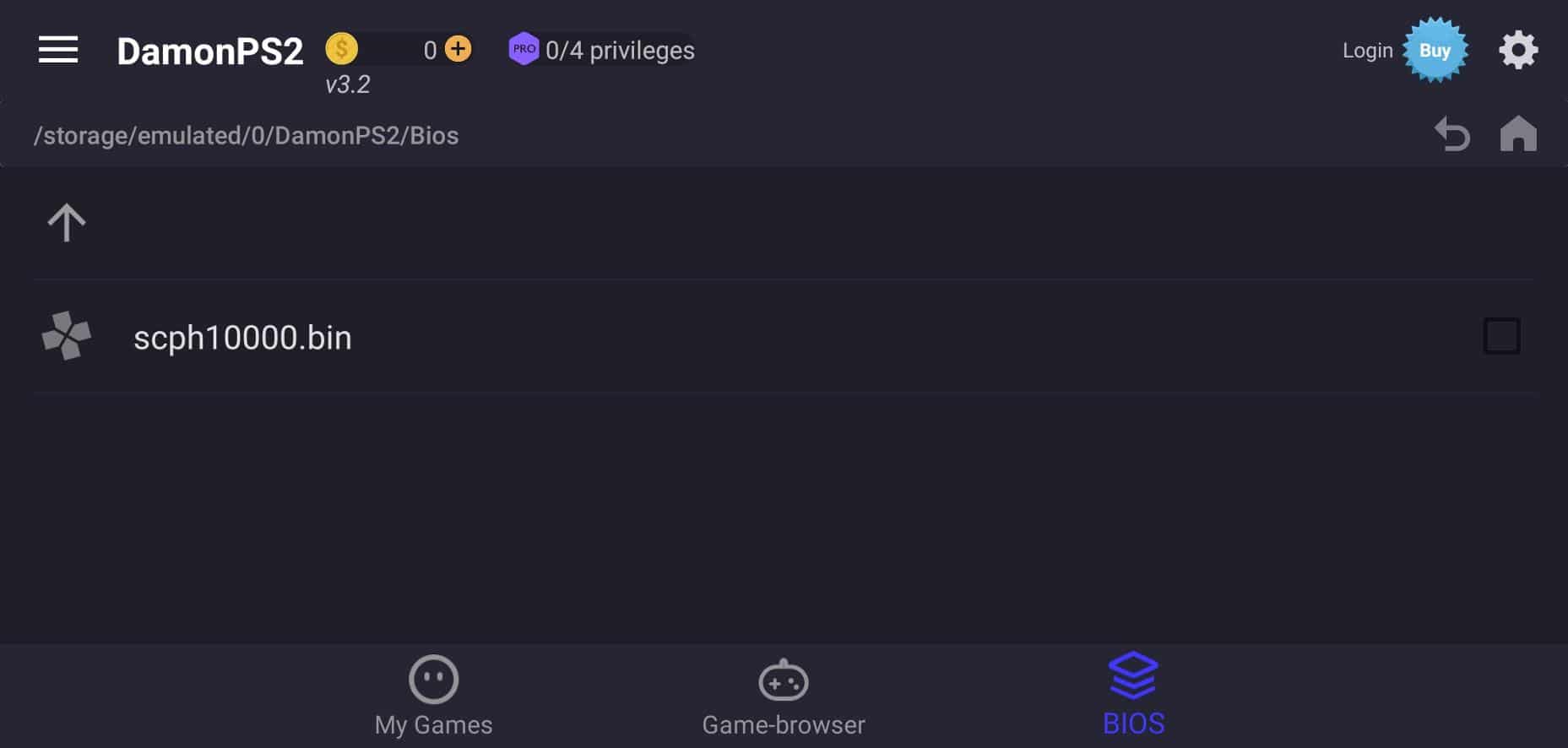
Task: Click the blue Buy badge
Action: tap(1435, 51)
